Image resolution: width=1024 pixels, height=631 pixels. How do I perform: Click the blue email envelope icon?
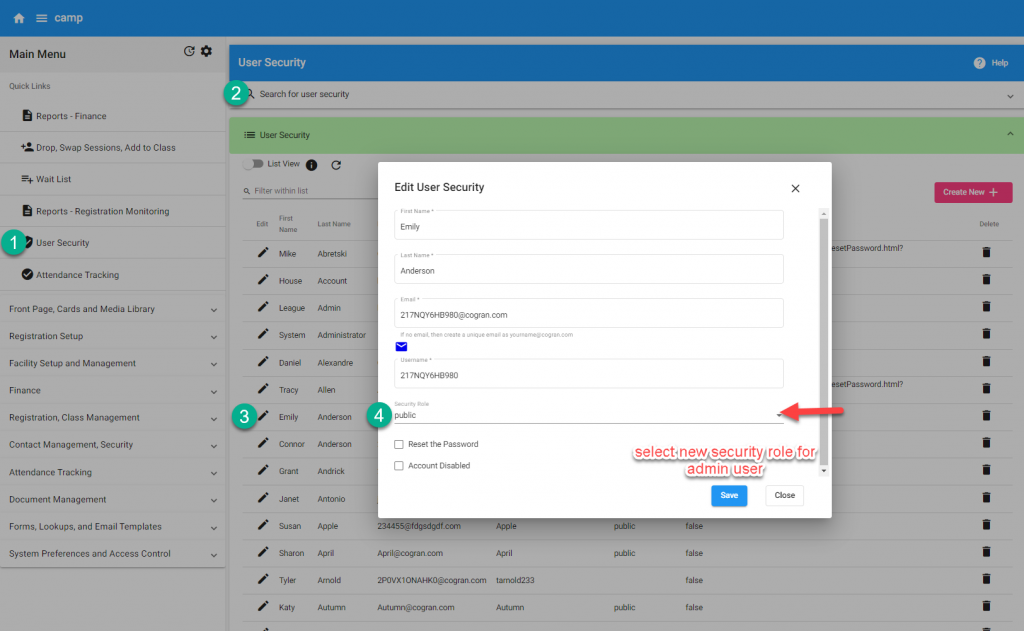click(401, 347)
